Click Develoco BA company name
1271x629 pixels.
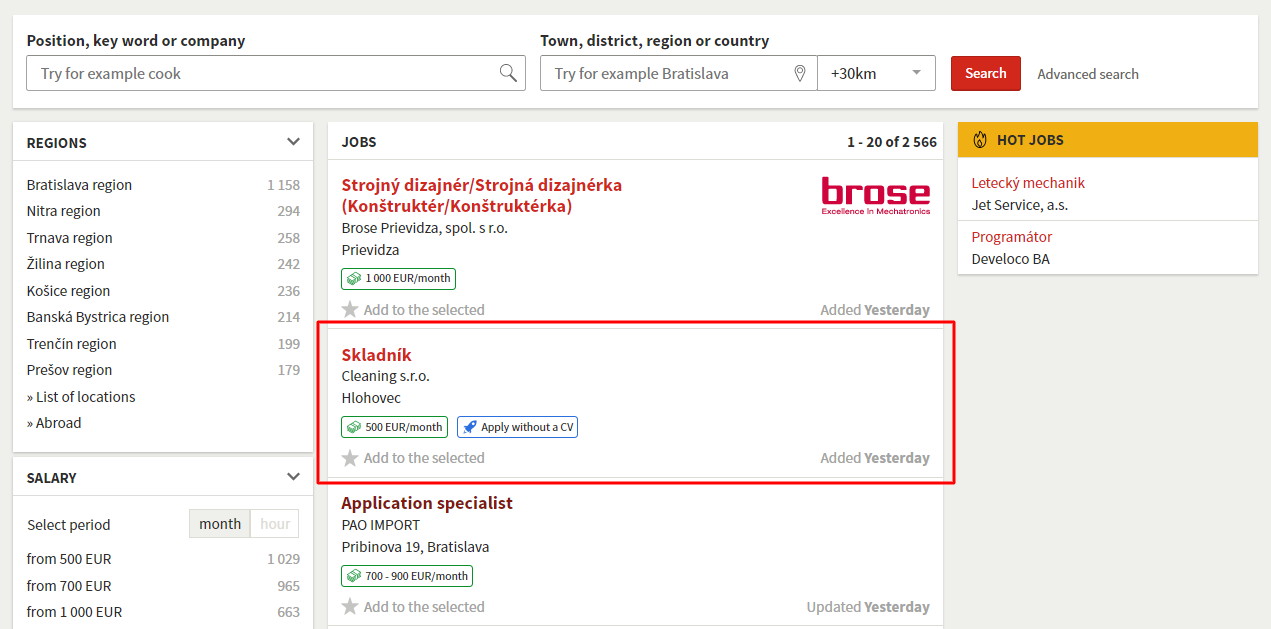(x=1011, y=259)
